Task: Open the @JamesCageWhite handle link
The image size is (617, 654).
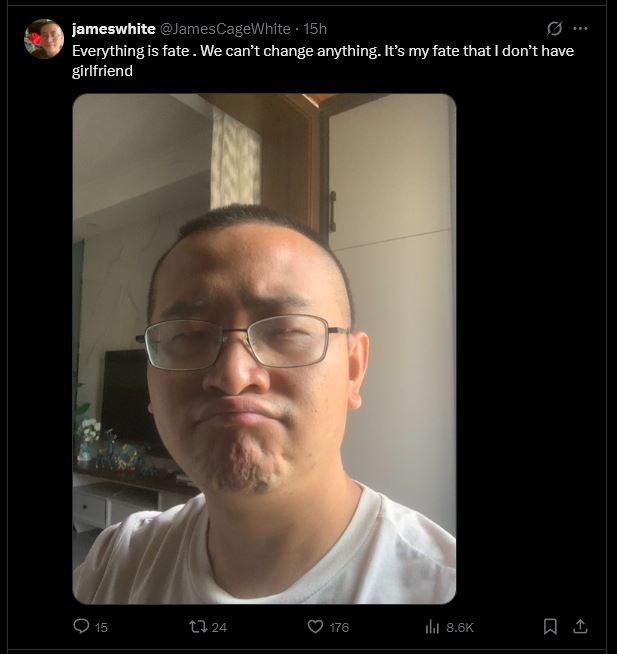Action: click(225, 29)
